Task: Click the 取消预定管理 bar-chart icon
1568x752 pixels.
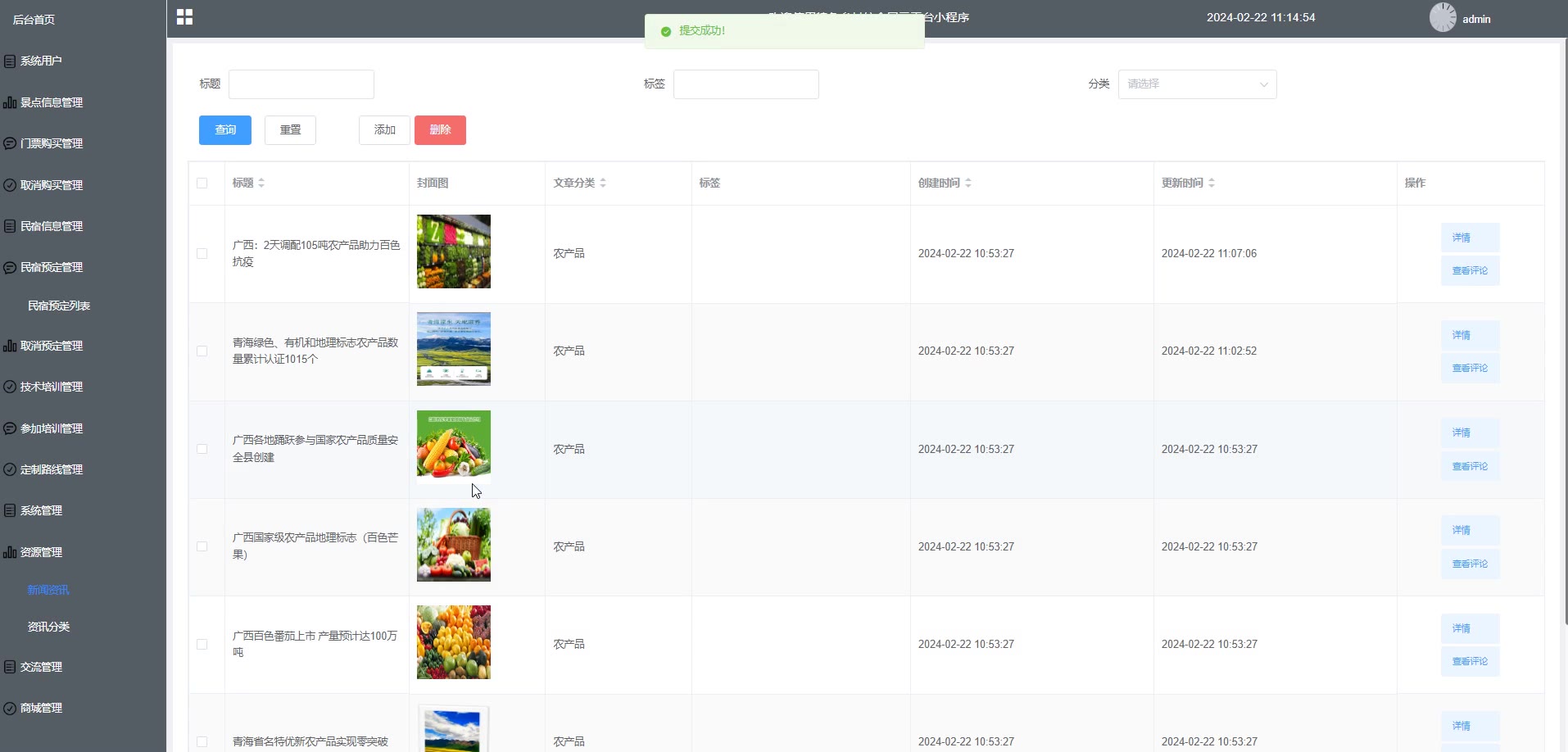Action: pyautogui.click(x=10, y=346)
